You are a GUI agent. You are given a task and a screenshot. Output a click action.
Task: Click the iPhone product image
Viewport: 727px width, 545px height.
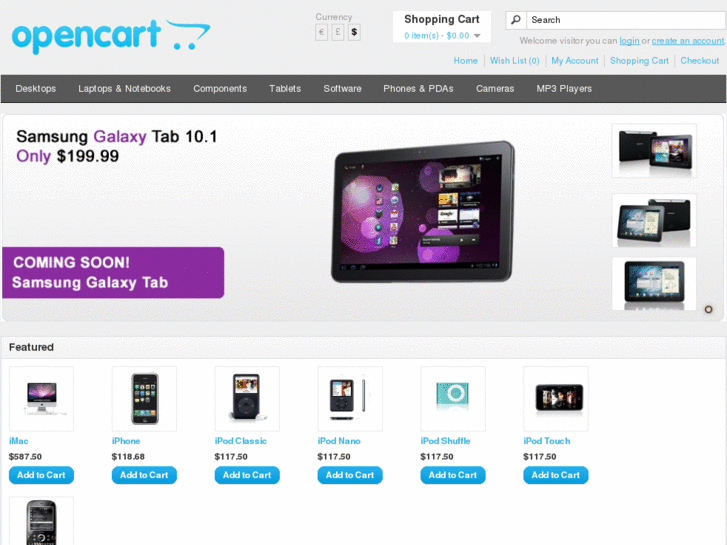pos(144,398)
